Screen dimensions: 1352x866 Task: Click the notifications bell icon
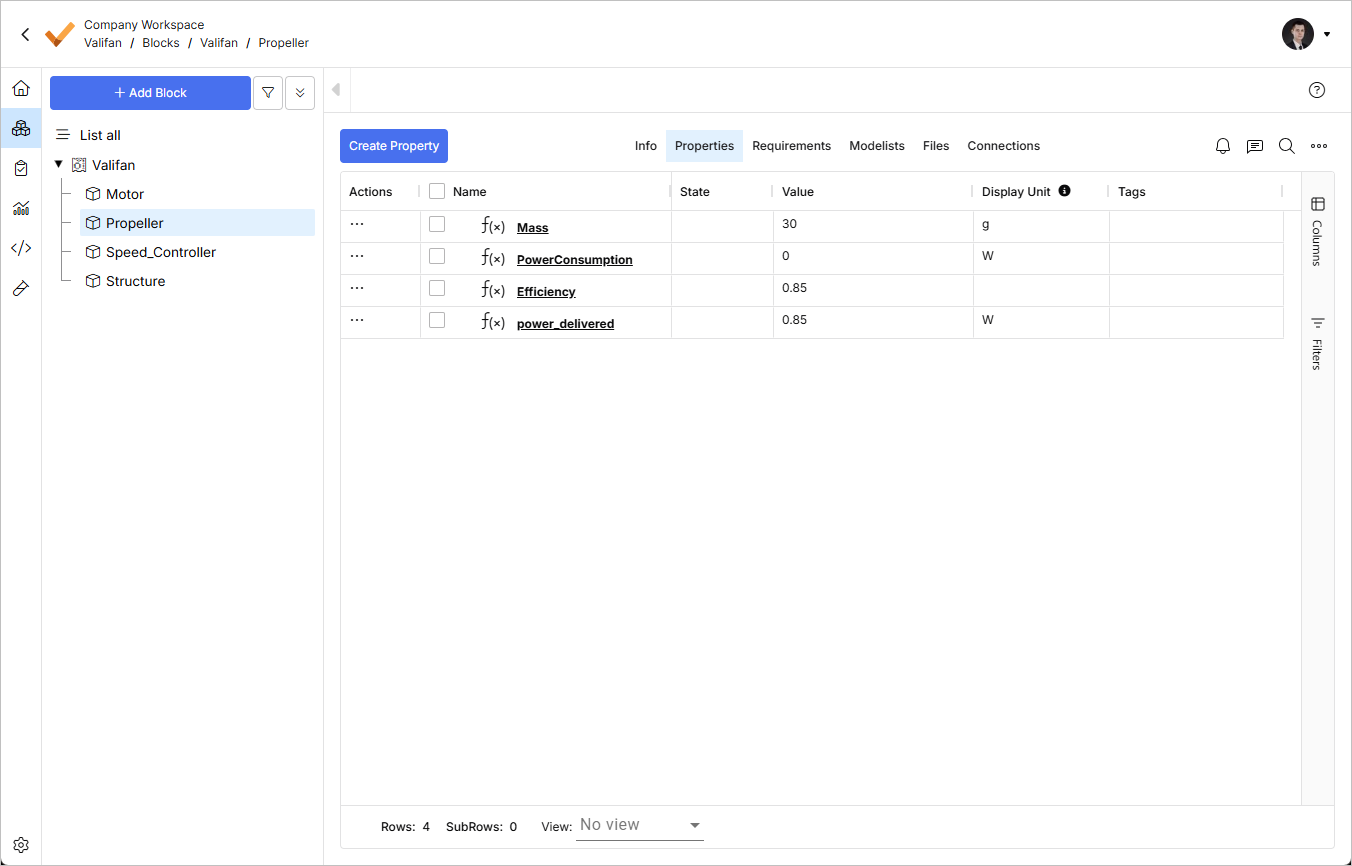tap(1223, 146)
